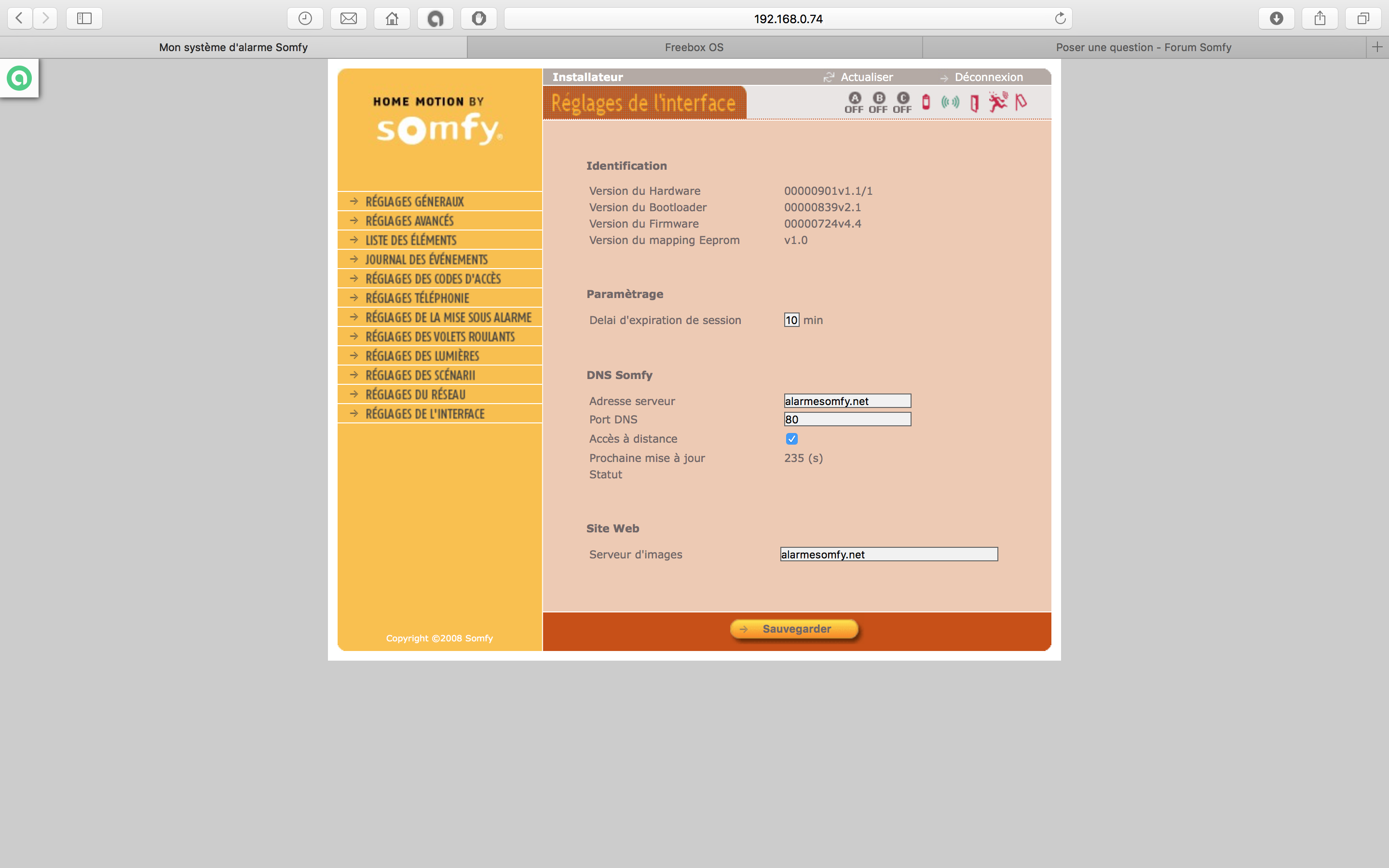Click the zone C OFF indicator

pos(902,102)
